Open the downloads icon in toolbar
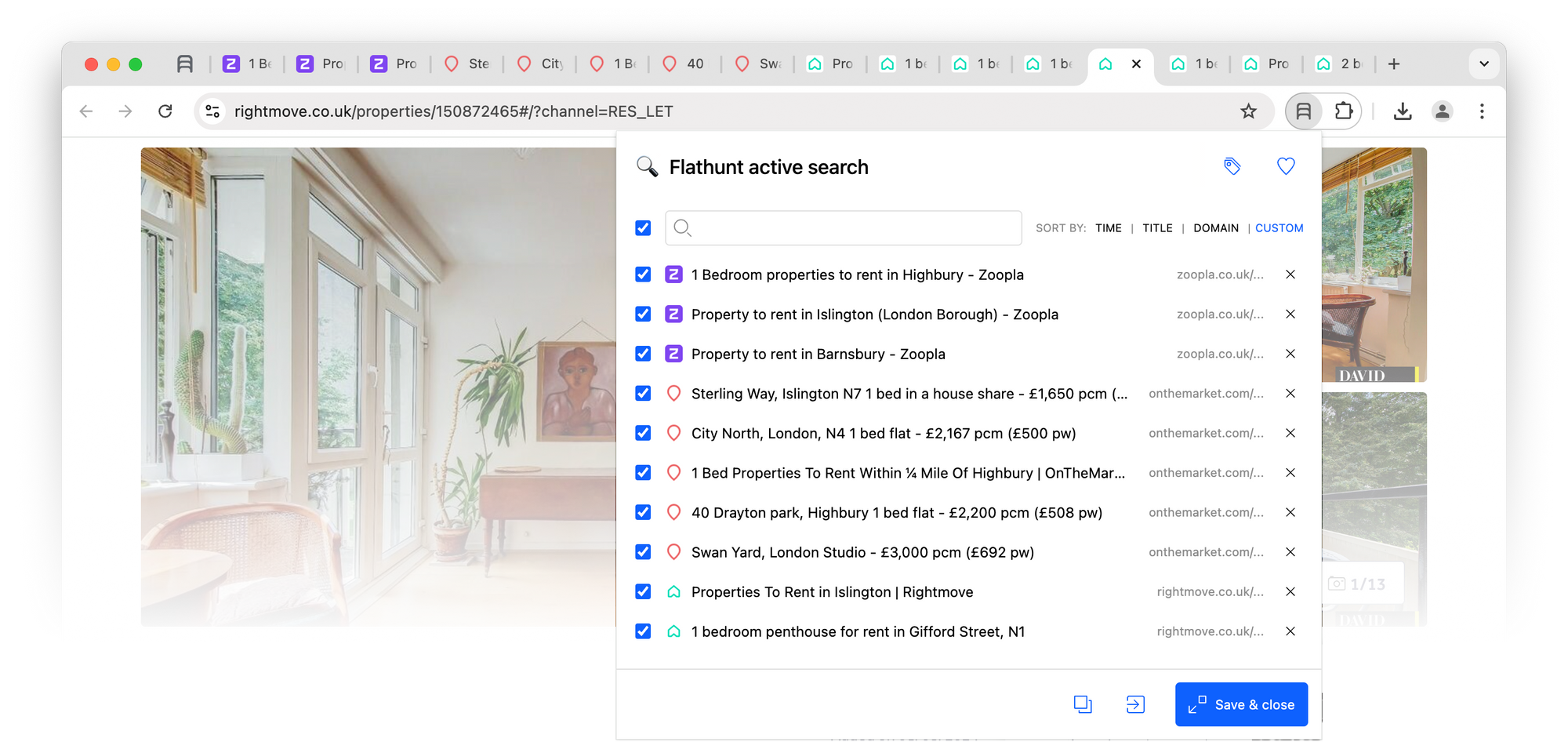Screen dimensions: 1568x749 pyautogui.click(x=1403, y=111)
